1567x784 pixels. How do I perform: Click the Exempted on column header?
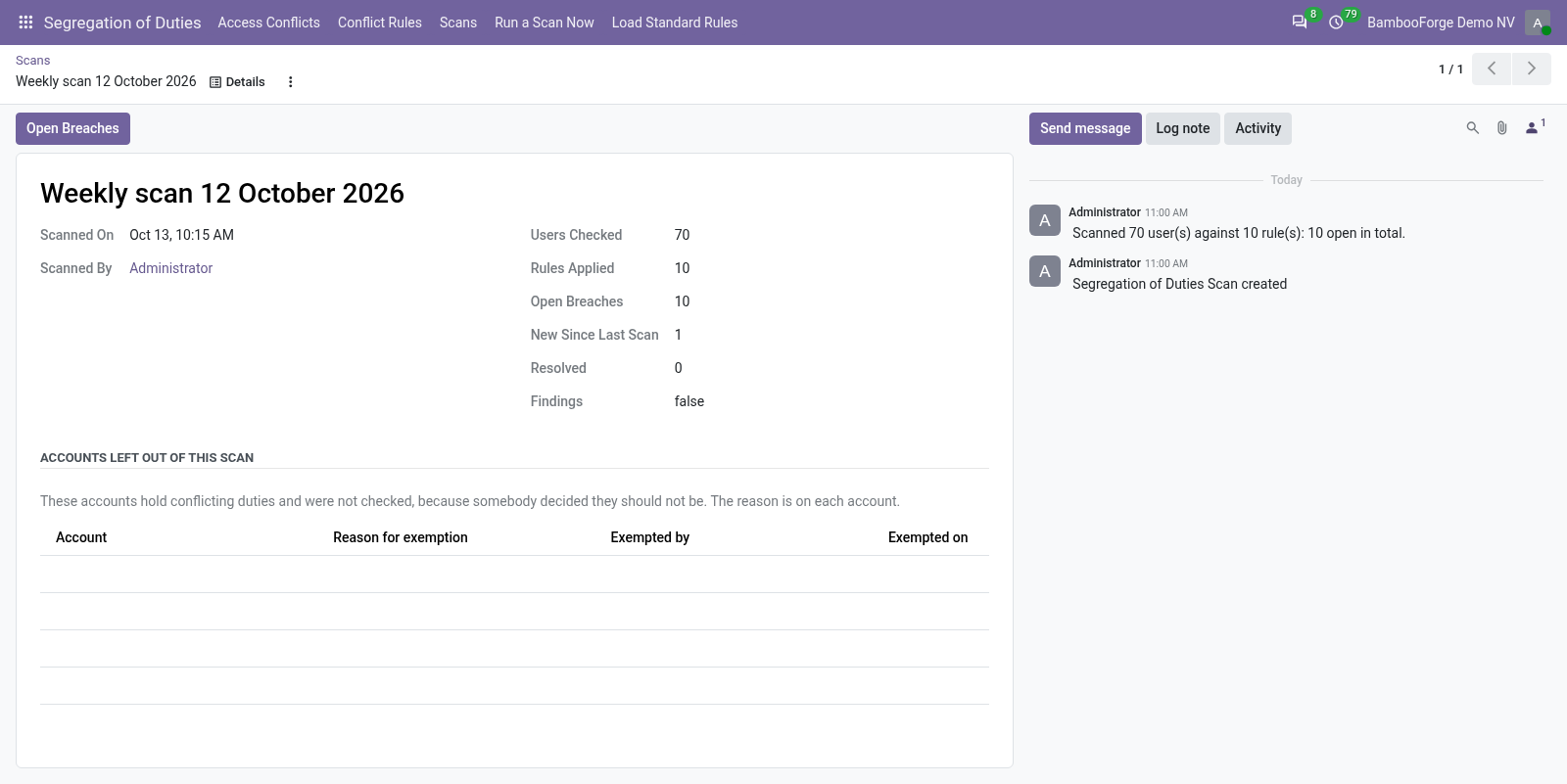927,537
